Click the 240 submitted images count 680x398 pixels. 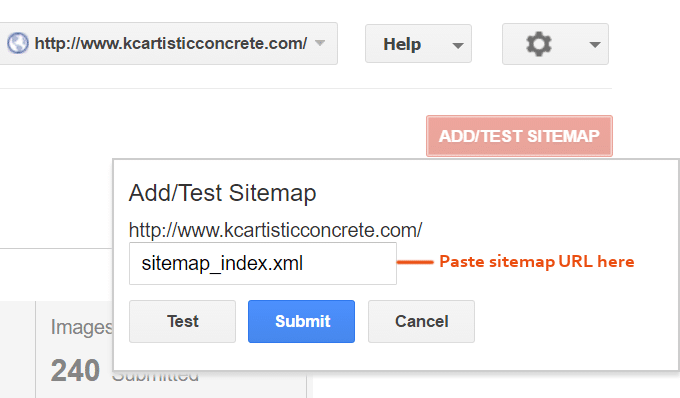click(75, 370)
